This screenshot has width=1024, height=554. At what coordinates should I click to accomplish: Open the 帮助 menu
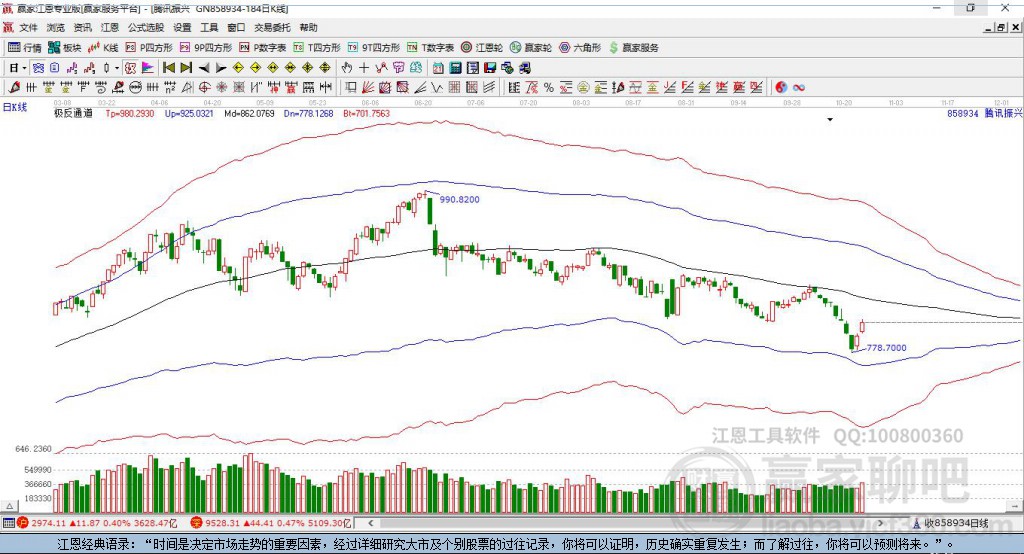tap(308, 27)
